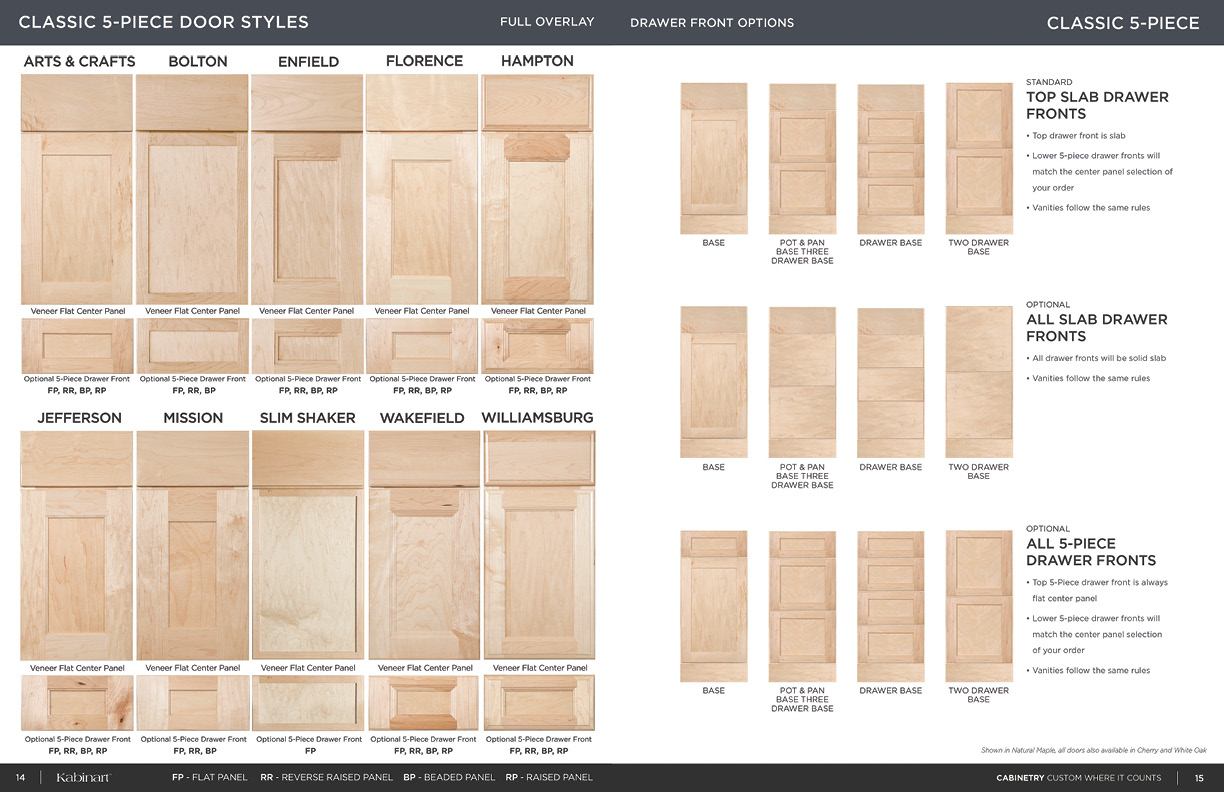This screenshot has width=1224, height=792.
Task: Open the Drawer Front Options header label
Action: [x=712, y=23]
